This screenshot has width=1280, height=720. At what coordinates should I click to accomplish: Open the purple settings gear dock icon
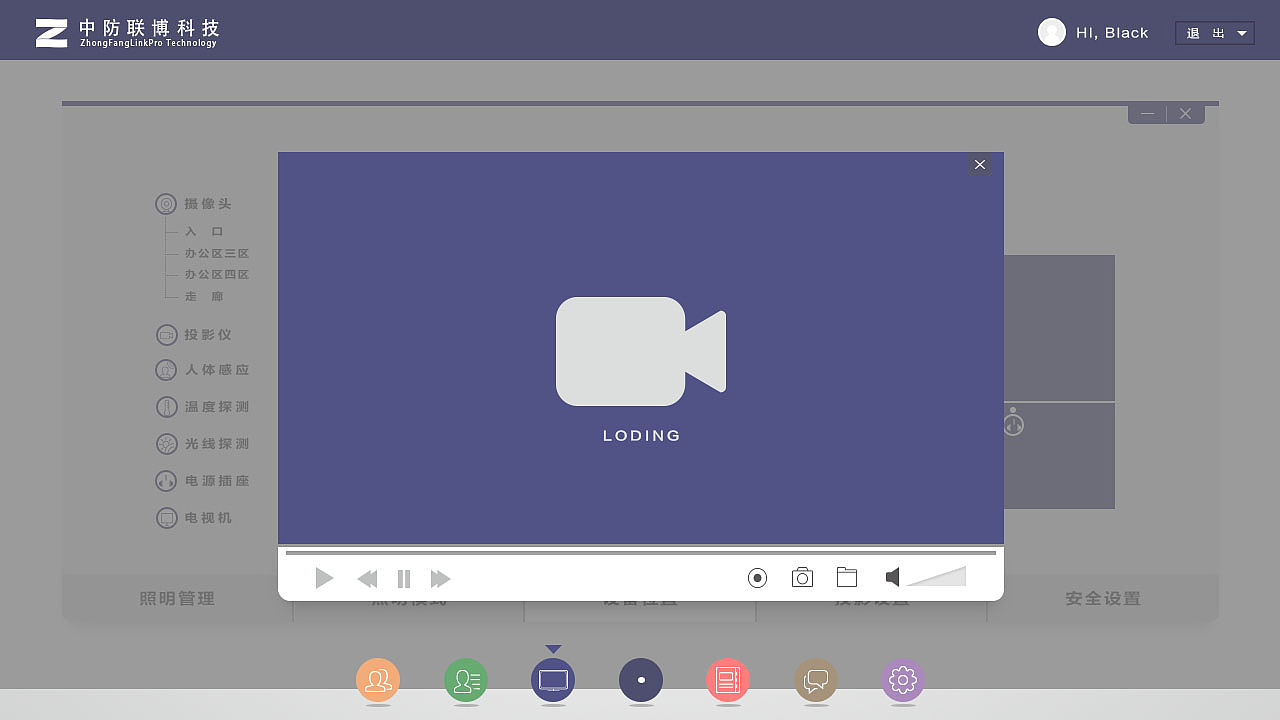click(x=903, y=680)
